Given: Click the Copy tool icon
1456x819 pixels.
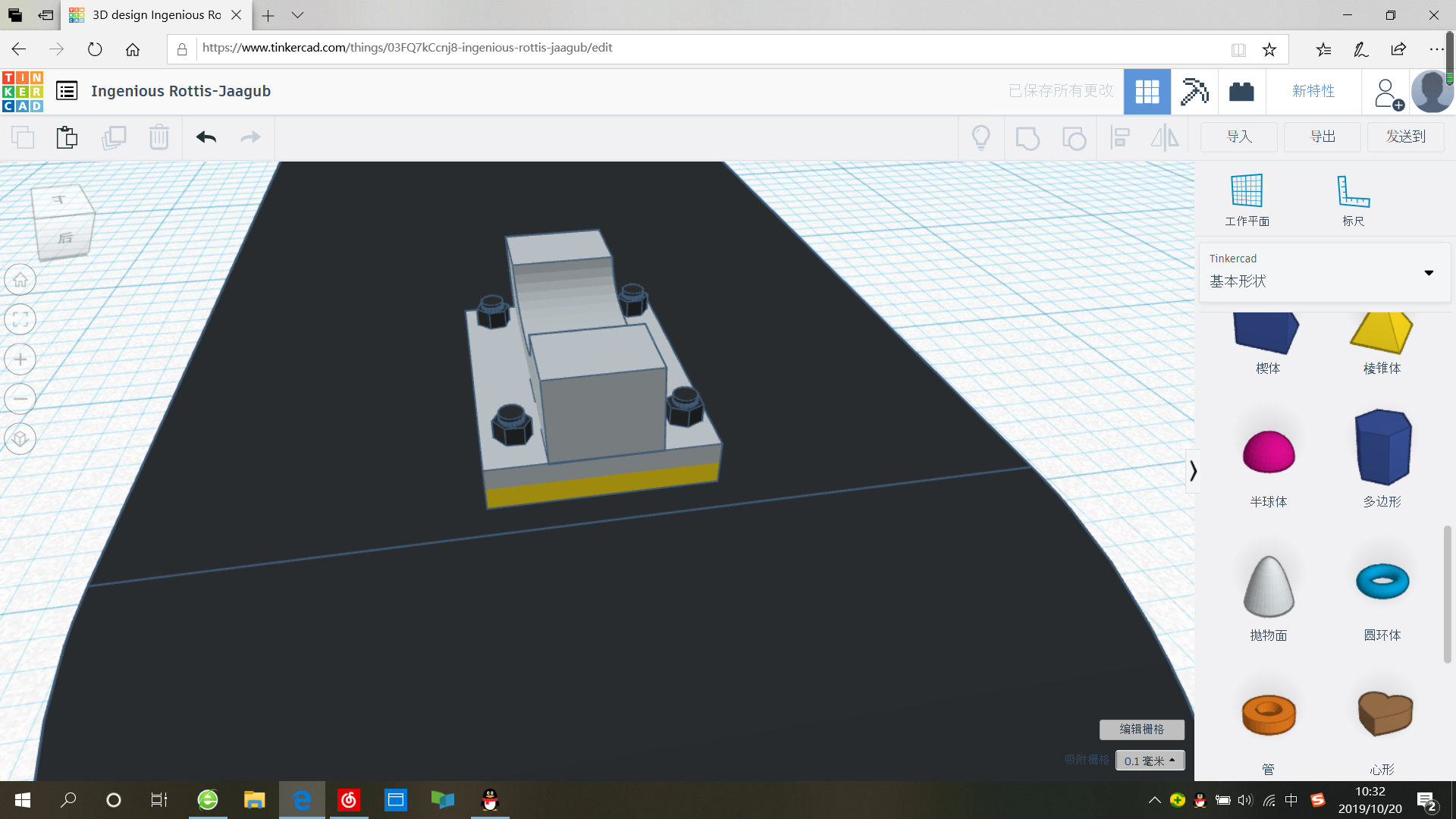Looking at the screenshot, I should pos(23,137).
